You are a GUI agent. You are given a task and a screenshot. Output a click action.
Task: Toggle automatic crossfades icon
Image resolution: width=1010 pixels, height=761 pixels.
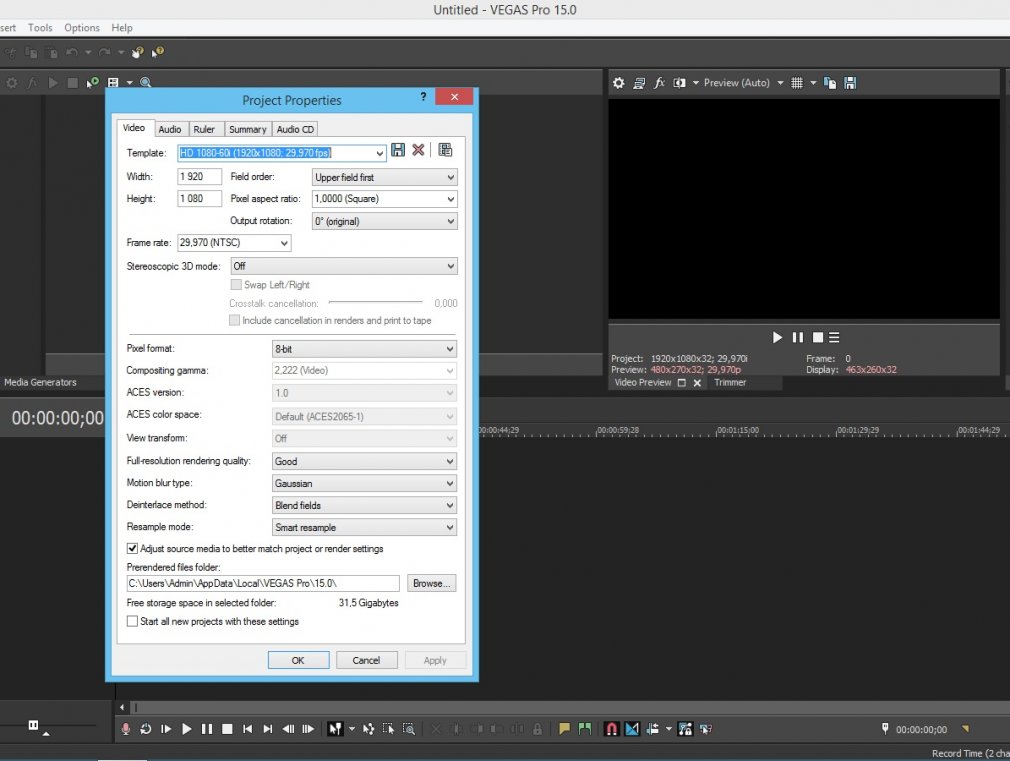pos(632,729)
